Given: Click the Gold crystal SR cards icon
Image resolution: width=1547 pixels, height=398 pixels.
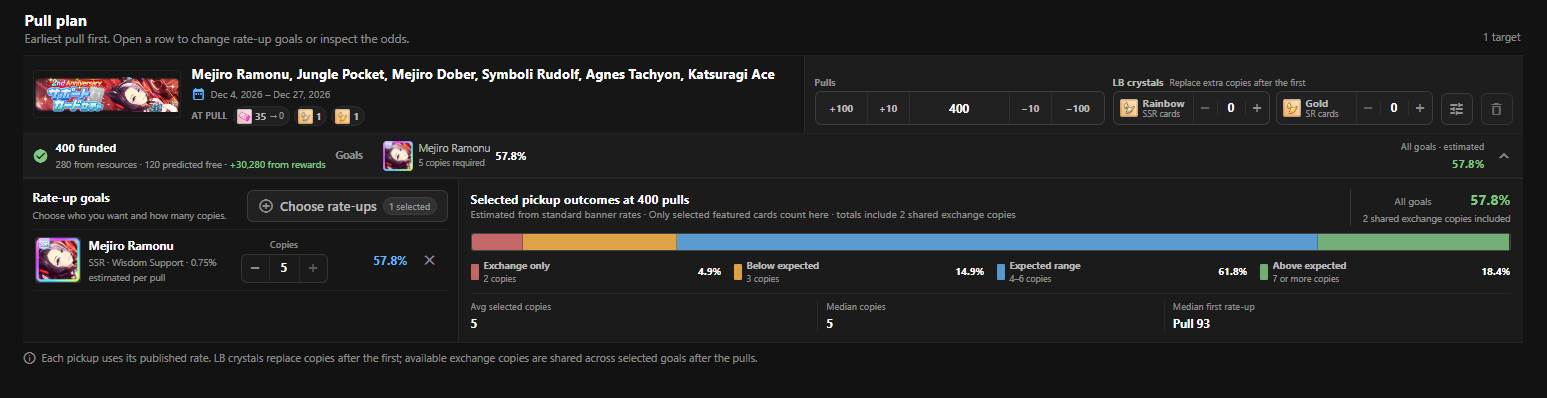Looking at the screenshot, I should click(1292, 108).
